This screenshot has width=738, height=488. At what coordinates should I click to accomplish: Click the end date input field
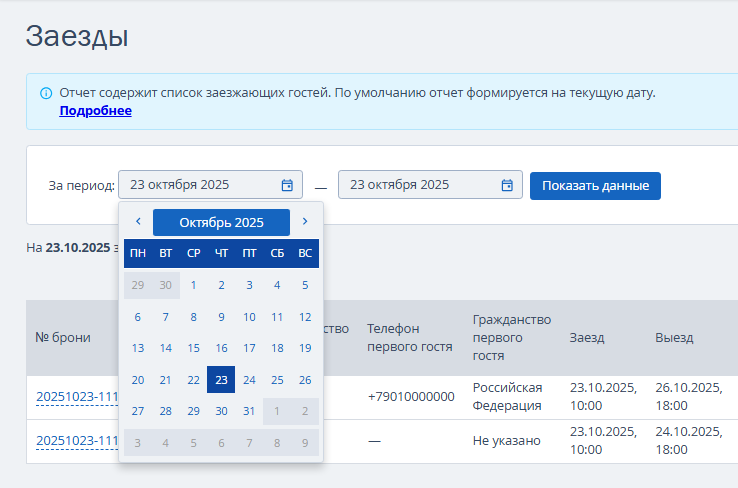420,185
